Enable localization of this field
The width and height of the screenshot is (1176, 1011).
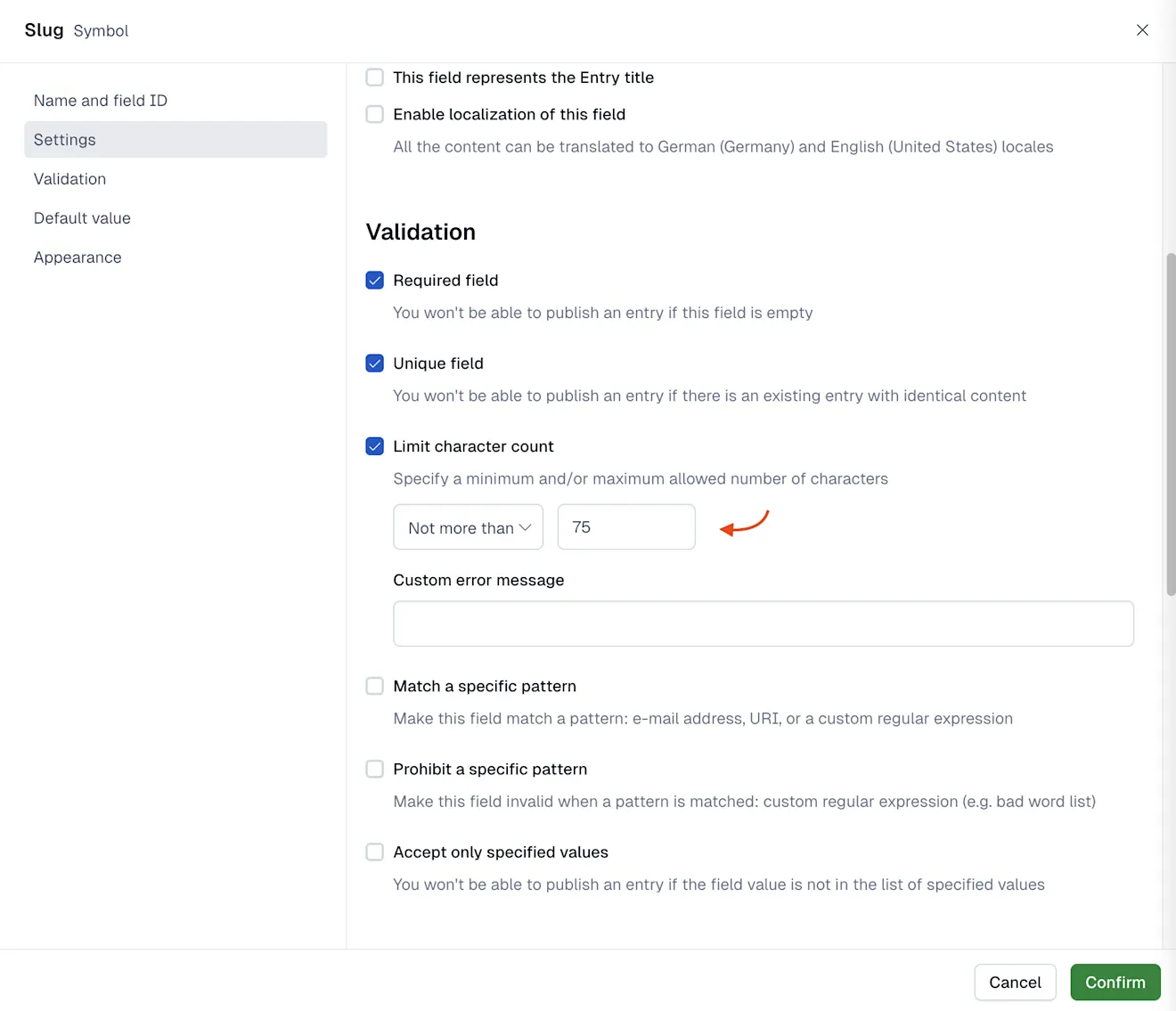pyautogui.click(x=375, y=114)
